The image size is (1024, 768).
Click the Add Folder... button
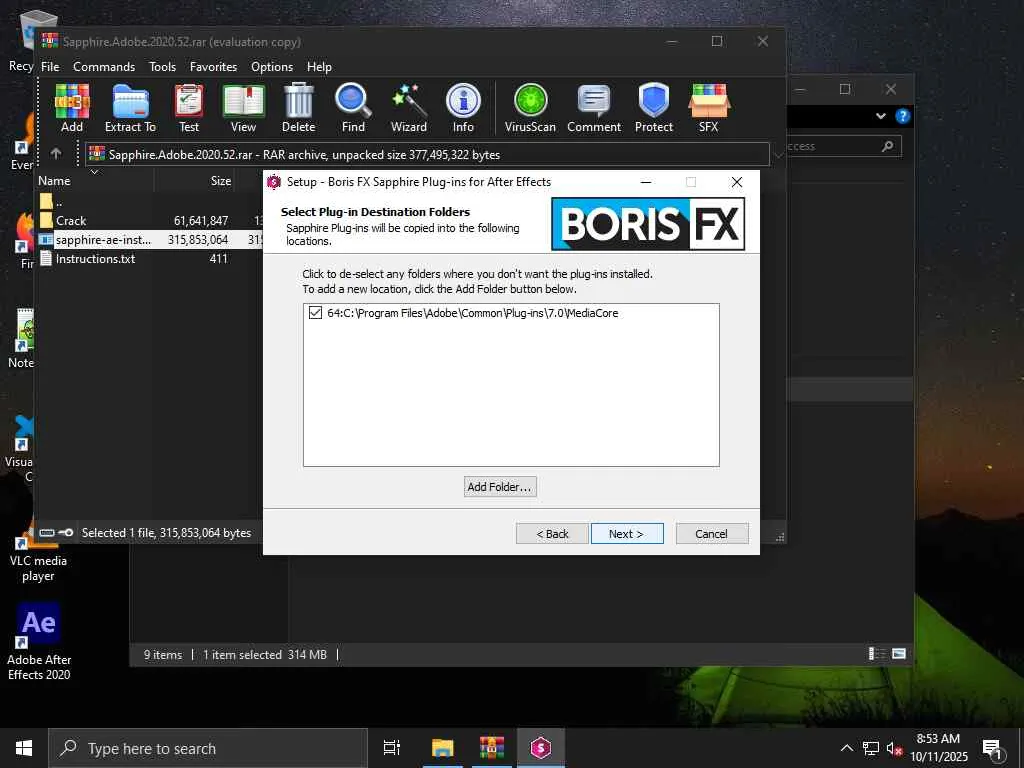[x=500, y=487]
